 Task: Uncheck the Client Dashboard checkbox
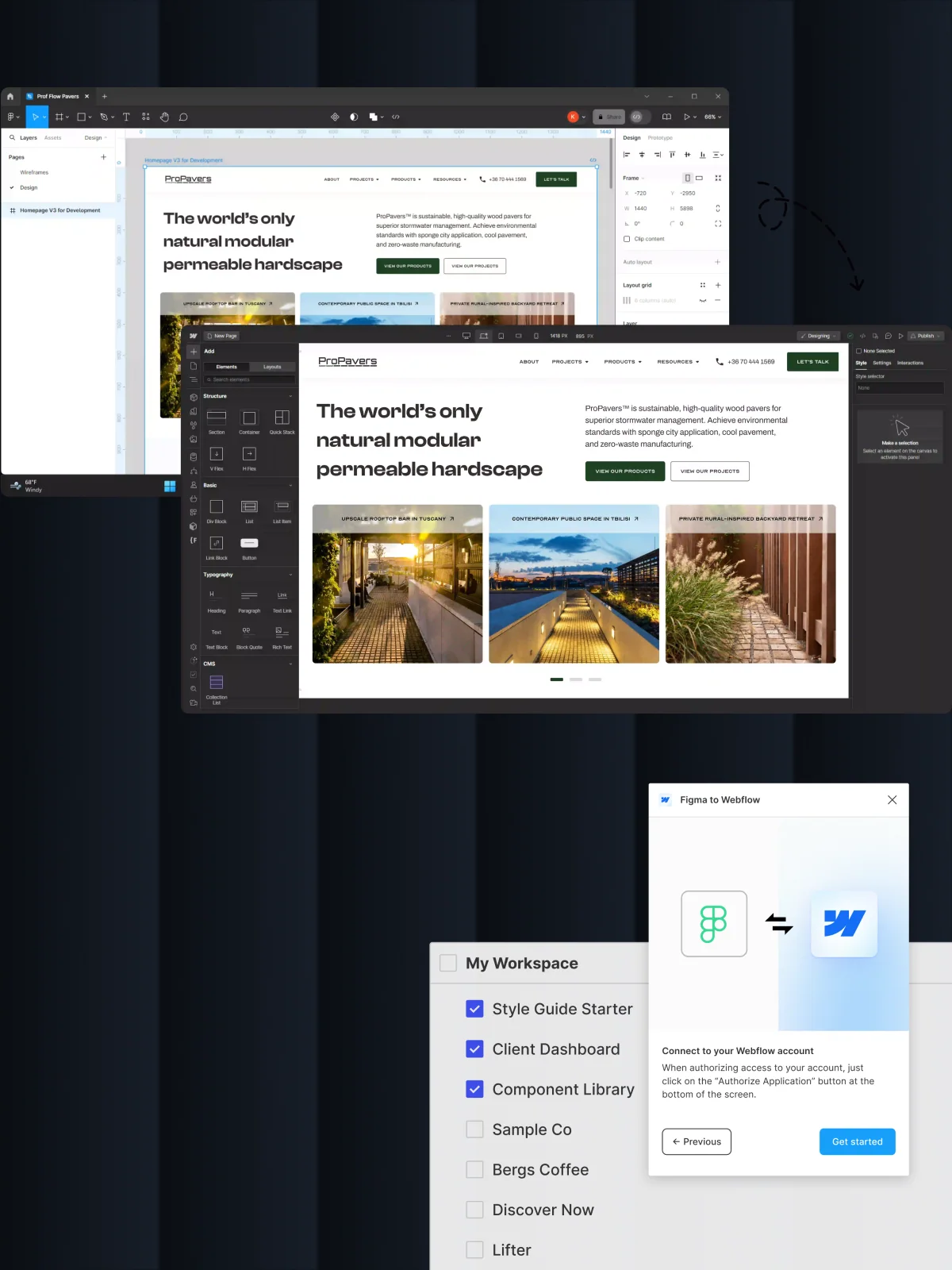pyautogui.click(x=474, y=1049)
